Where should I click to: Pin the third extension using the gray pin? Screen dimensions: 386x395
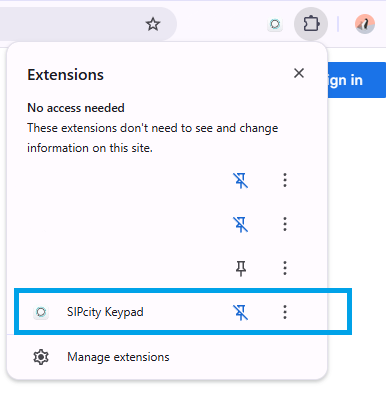pos(241,268)
